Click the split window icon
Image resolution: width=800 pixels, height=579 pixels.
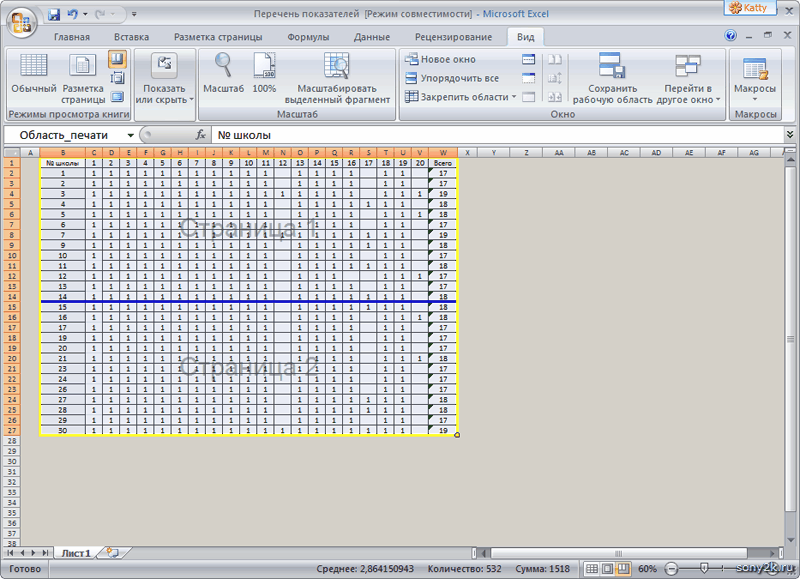tap(529, 60)
